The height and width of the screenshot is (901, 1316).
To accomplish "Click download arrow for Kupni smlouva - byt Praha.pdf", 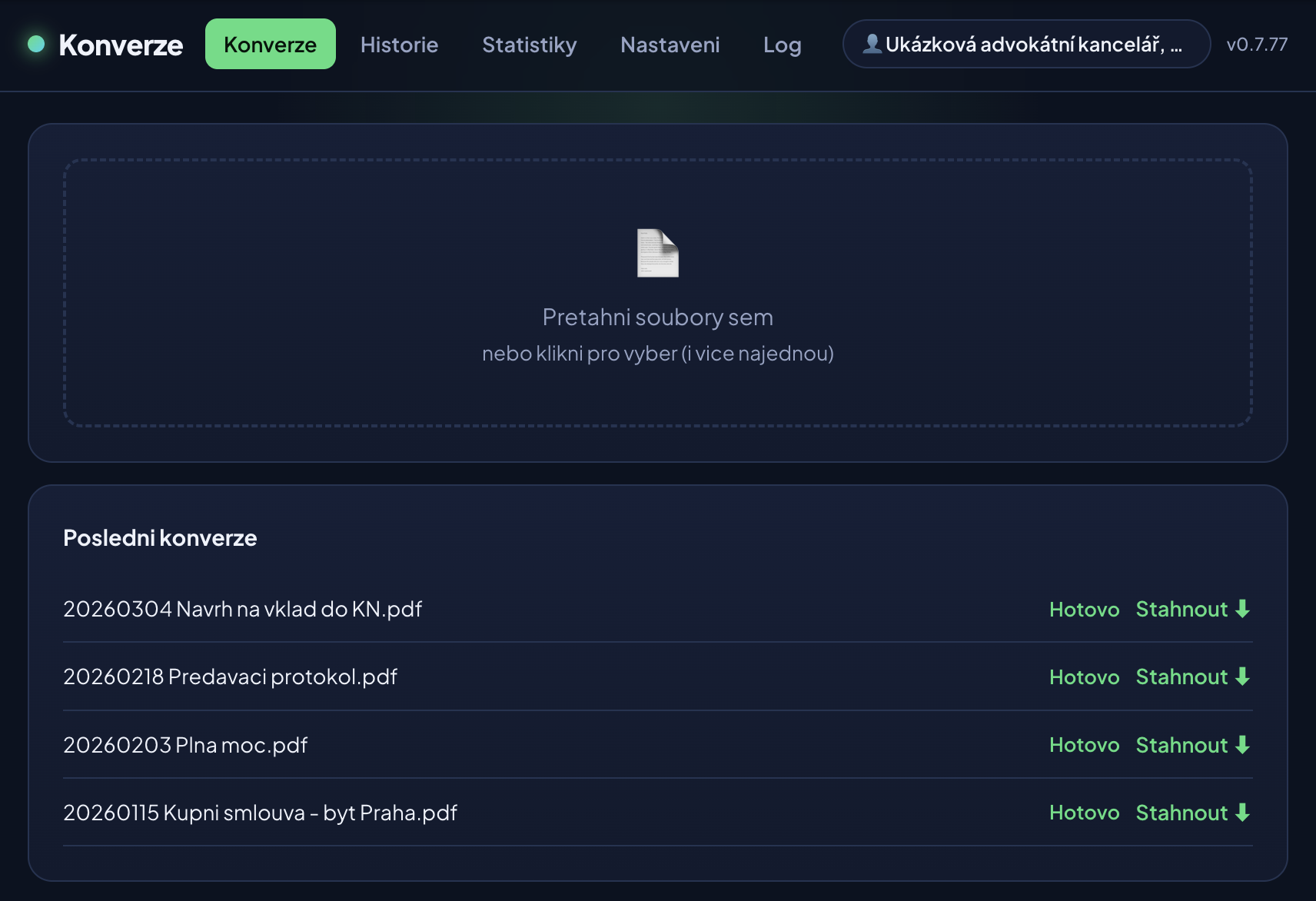I will click(1242, 813).
